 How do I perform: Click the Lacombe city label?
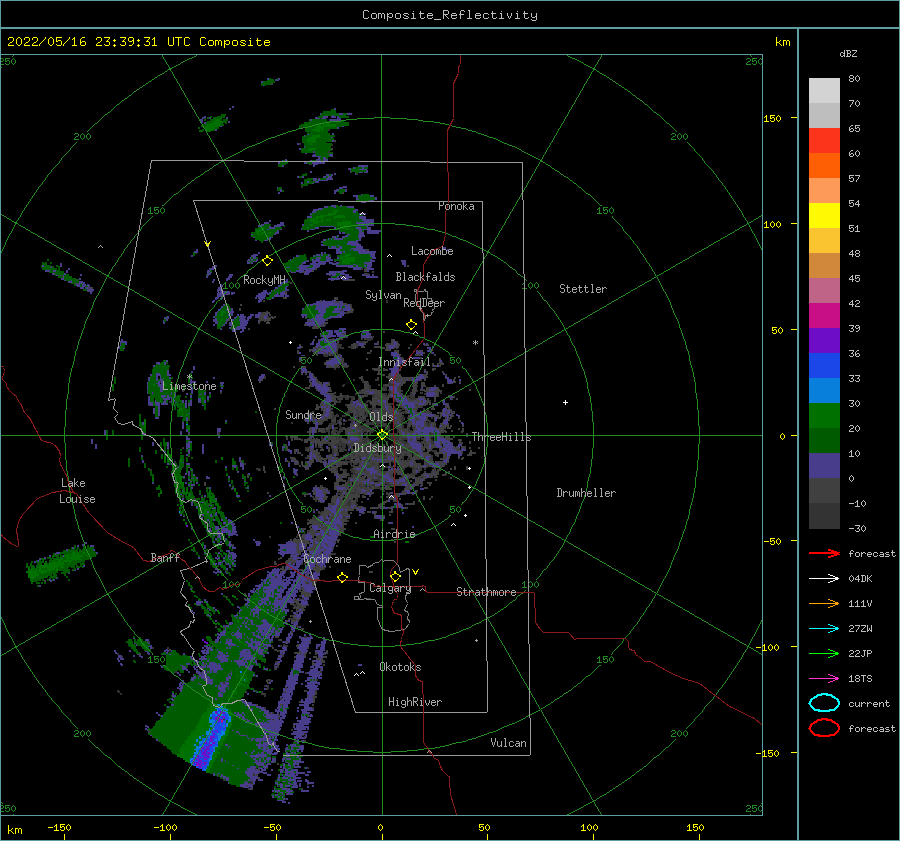[x=432, y=251]
